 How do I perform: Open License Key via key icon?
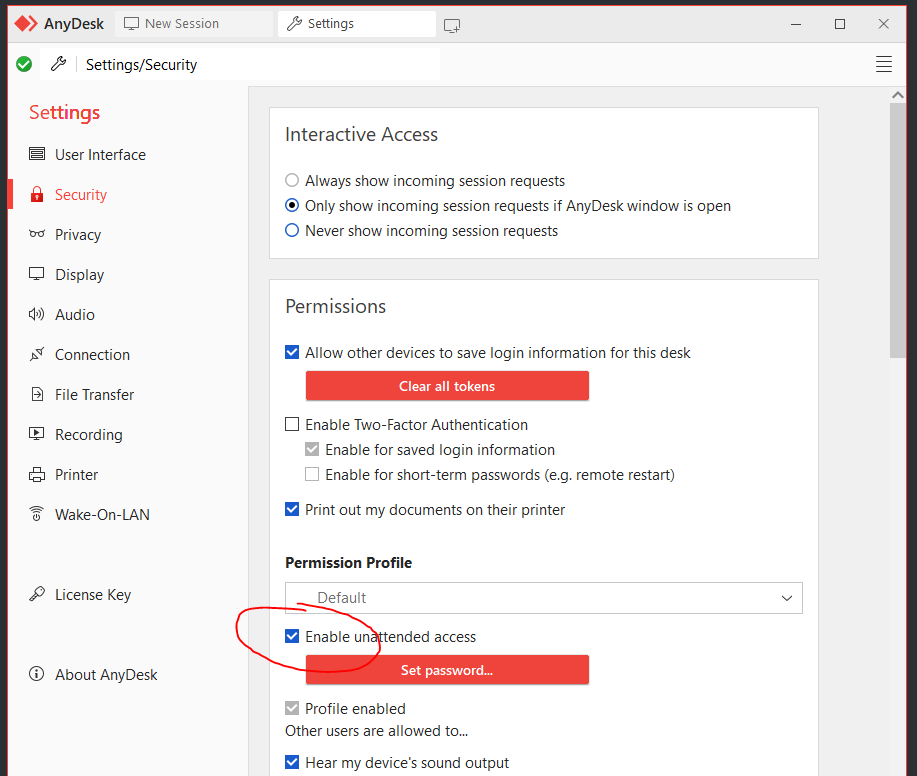(37, 595)
